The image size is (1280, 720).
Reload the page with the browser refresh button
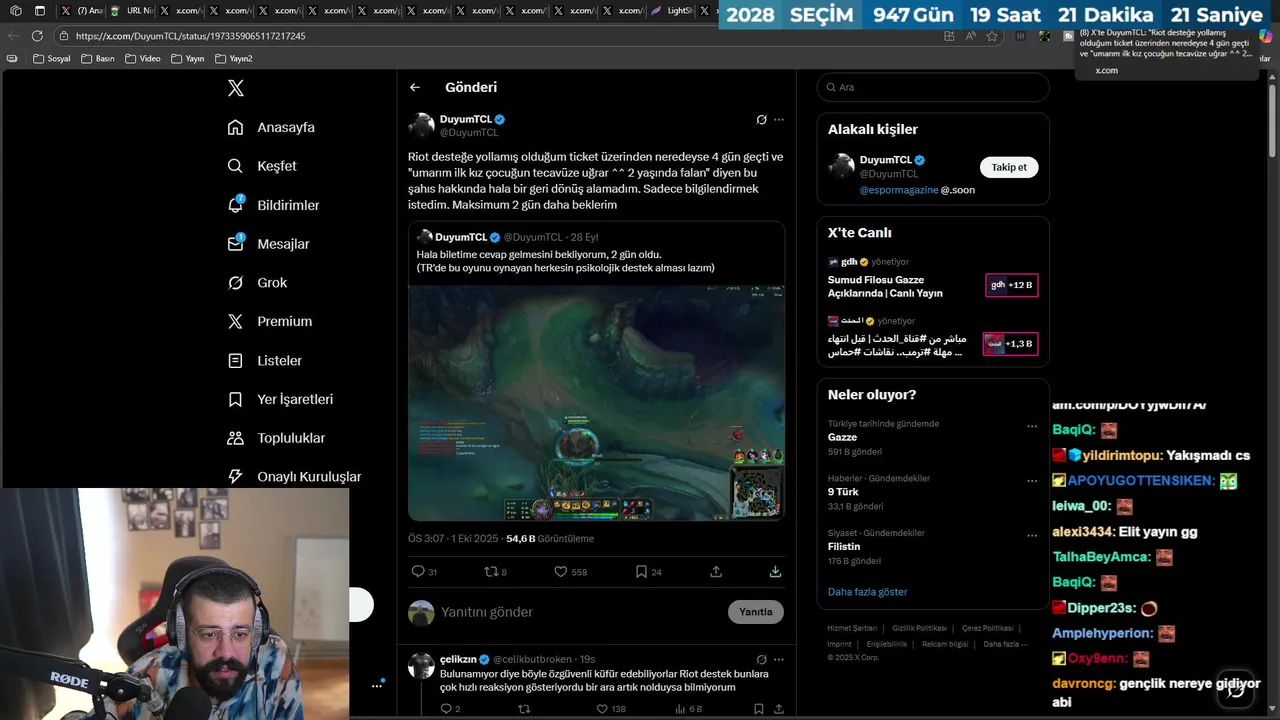[x=37, y=36]
